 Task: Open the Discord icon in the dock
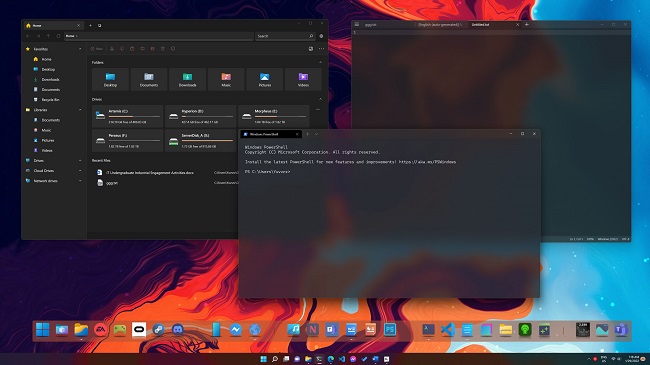pyautogui.click(x=177, y=330)
